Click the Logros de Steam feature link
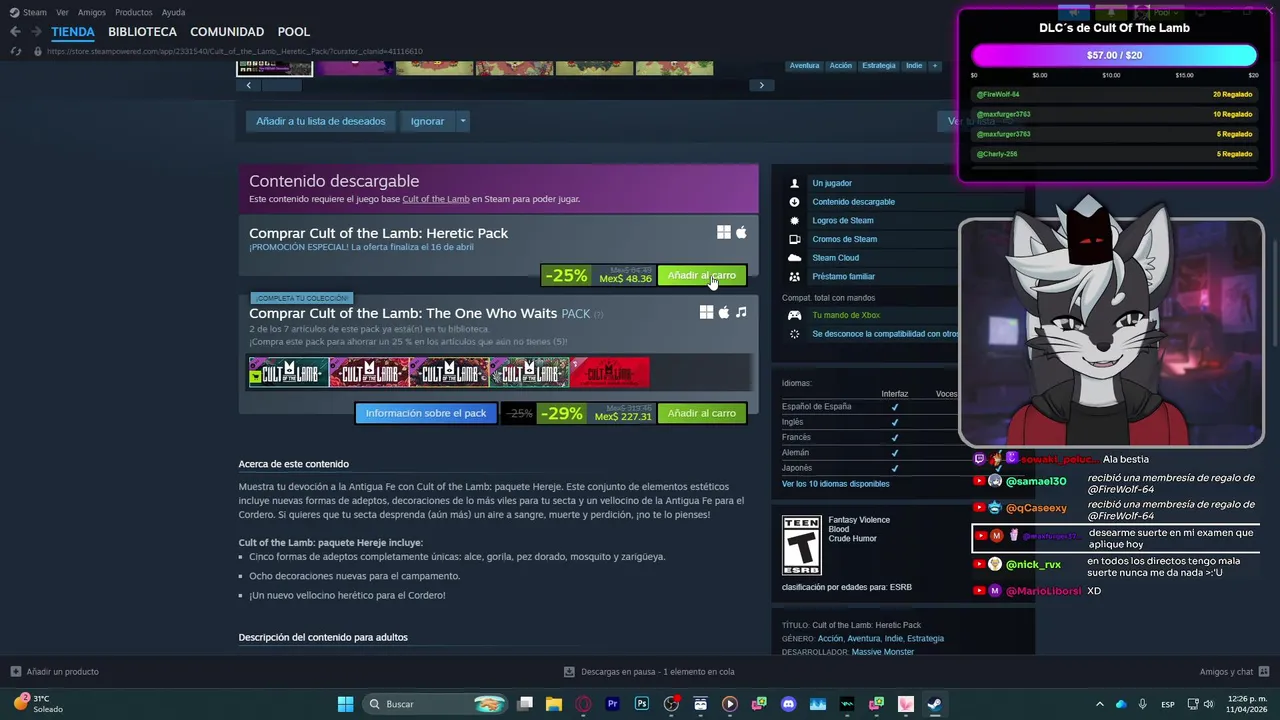Viewport: 1280px width, 720px height. click(842, 220)
